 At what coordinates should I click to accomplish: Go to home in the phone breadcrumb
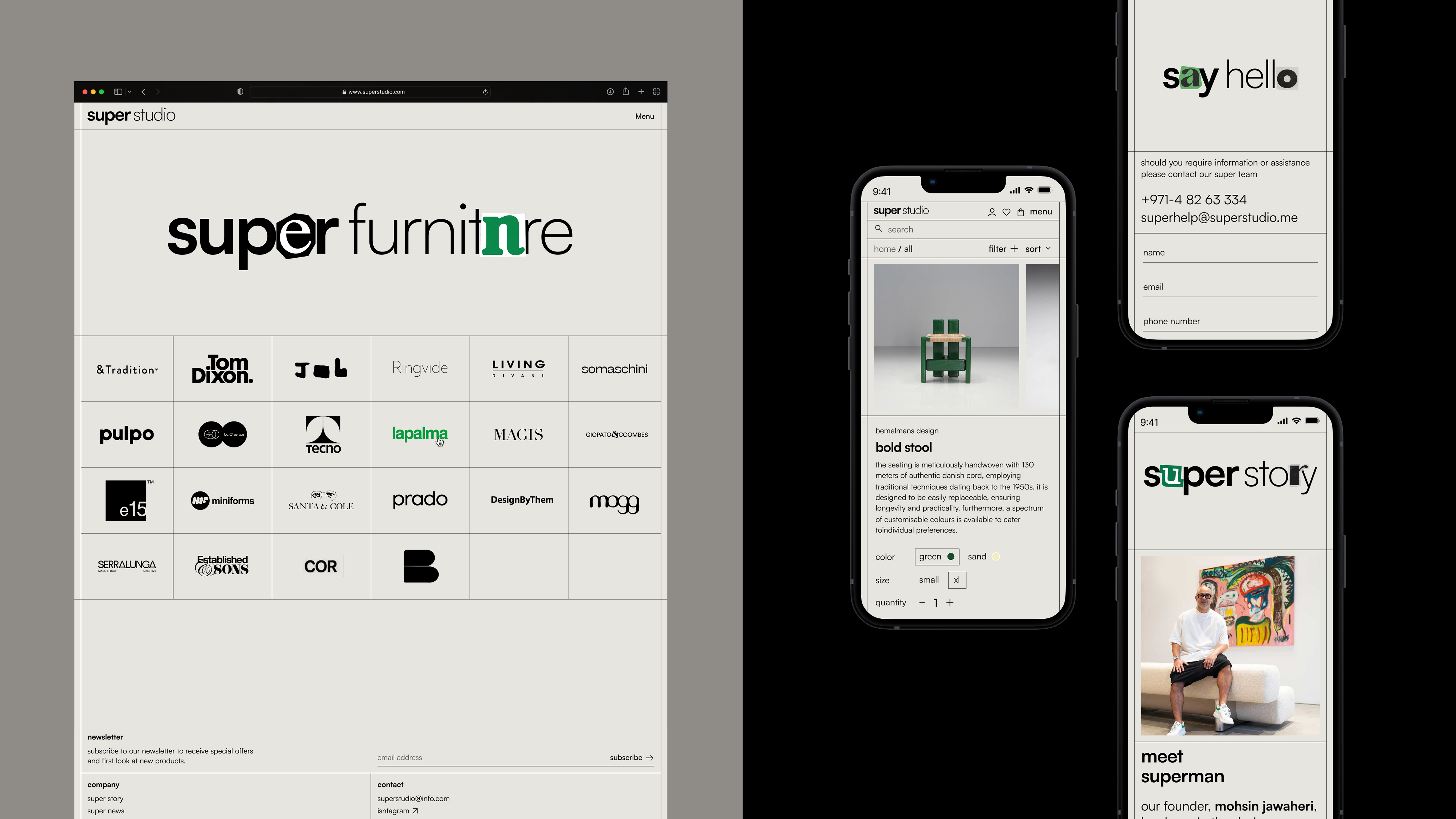(x=885, y=249)
